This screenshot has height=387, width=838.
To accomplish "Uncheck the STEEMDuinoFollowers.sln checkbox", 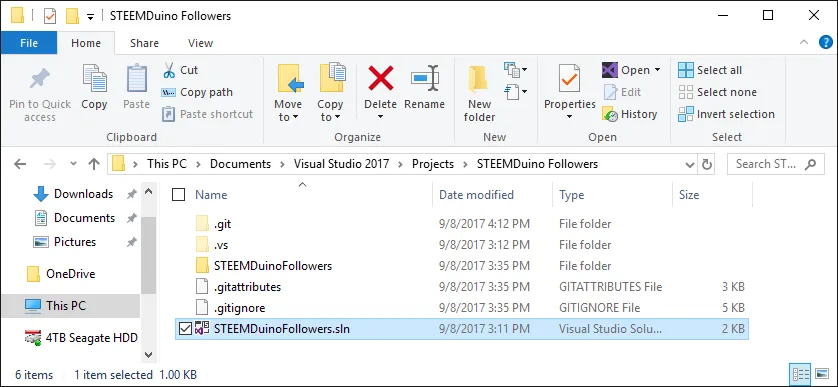I will (185, 329).
